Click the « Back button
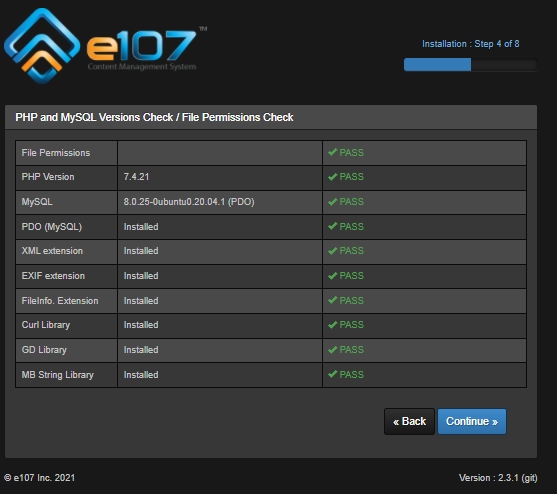Screen dimensions: 557x494 [x=409, y=421]
